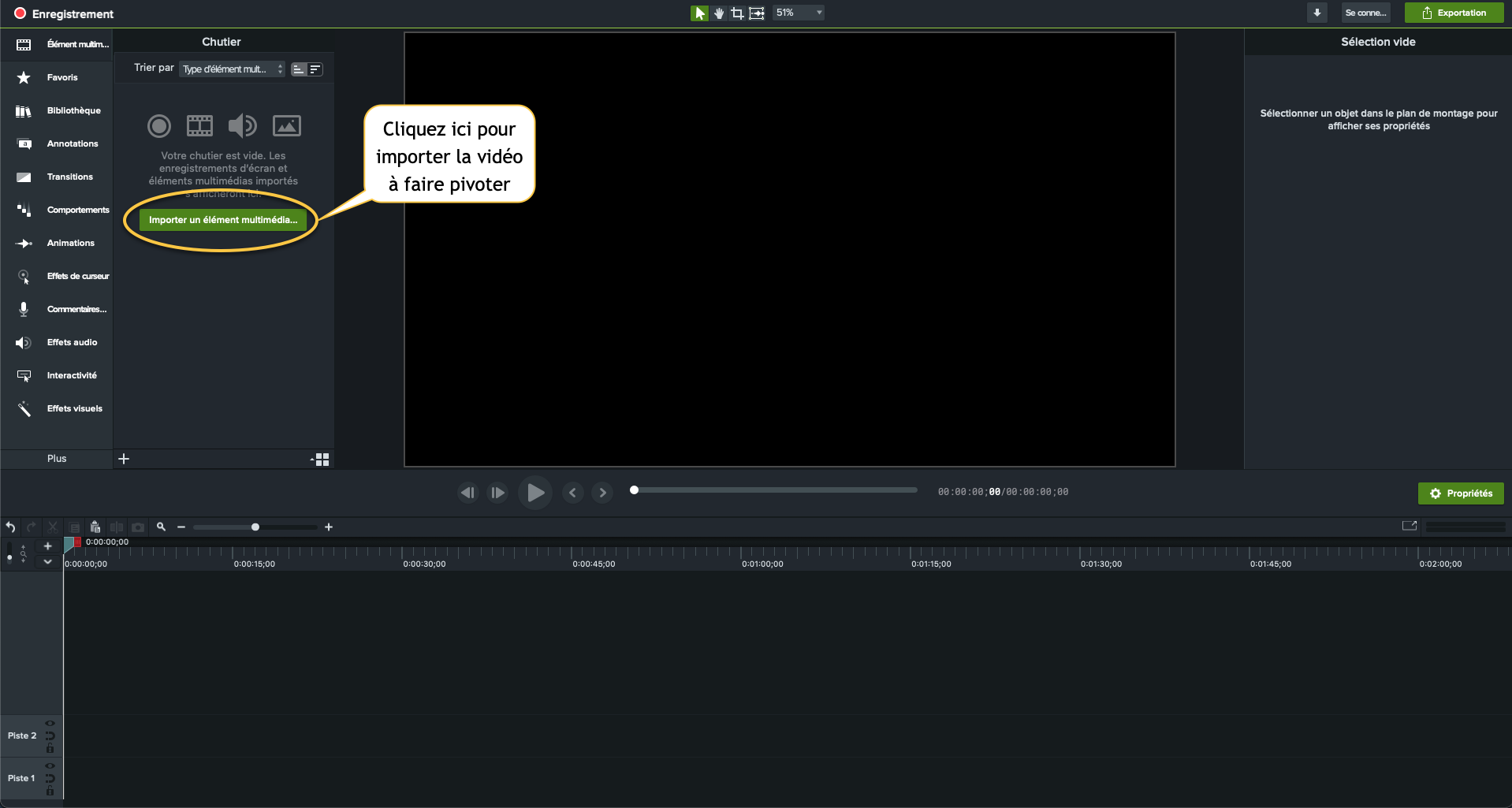Click the redo icon in timeline toolbar
1512x808 pixels.
point(32,527)
